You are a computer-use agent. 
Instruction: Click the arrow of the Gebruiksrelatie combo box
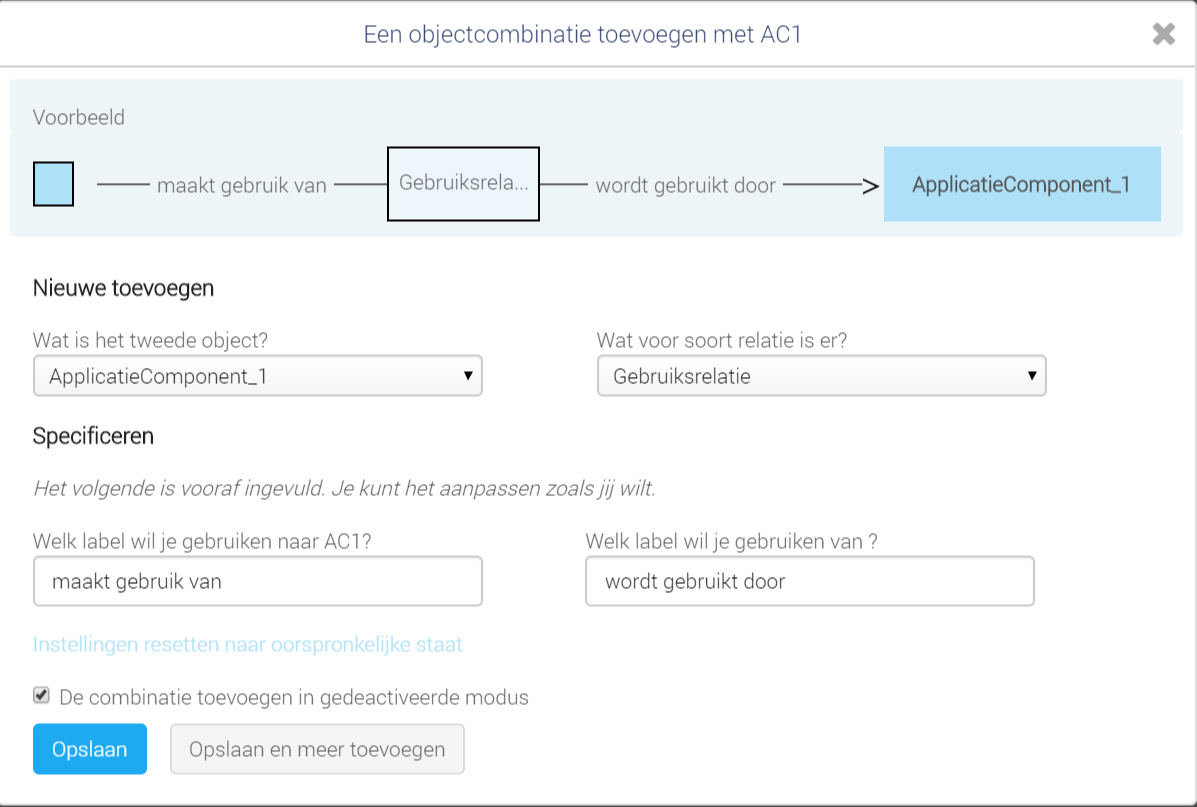coord(1032,376)
